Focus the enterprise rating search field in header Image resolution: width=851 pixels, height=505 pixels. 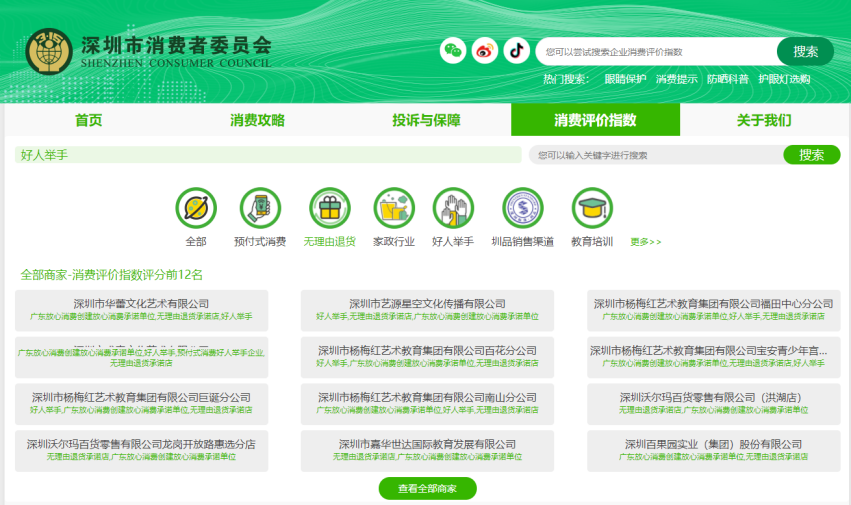point(655,52)
